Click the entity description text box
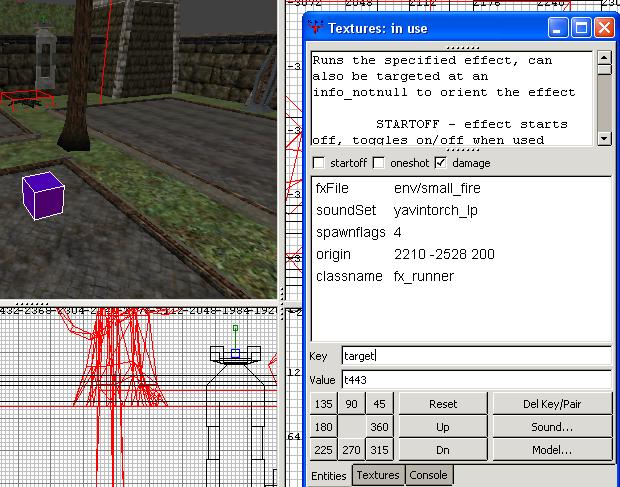 (x=453, y=98)
